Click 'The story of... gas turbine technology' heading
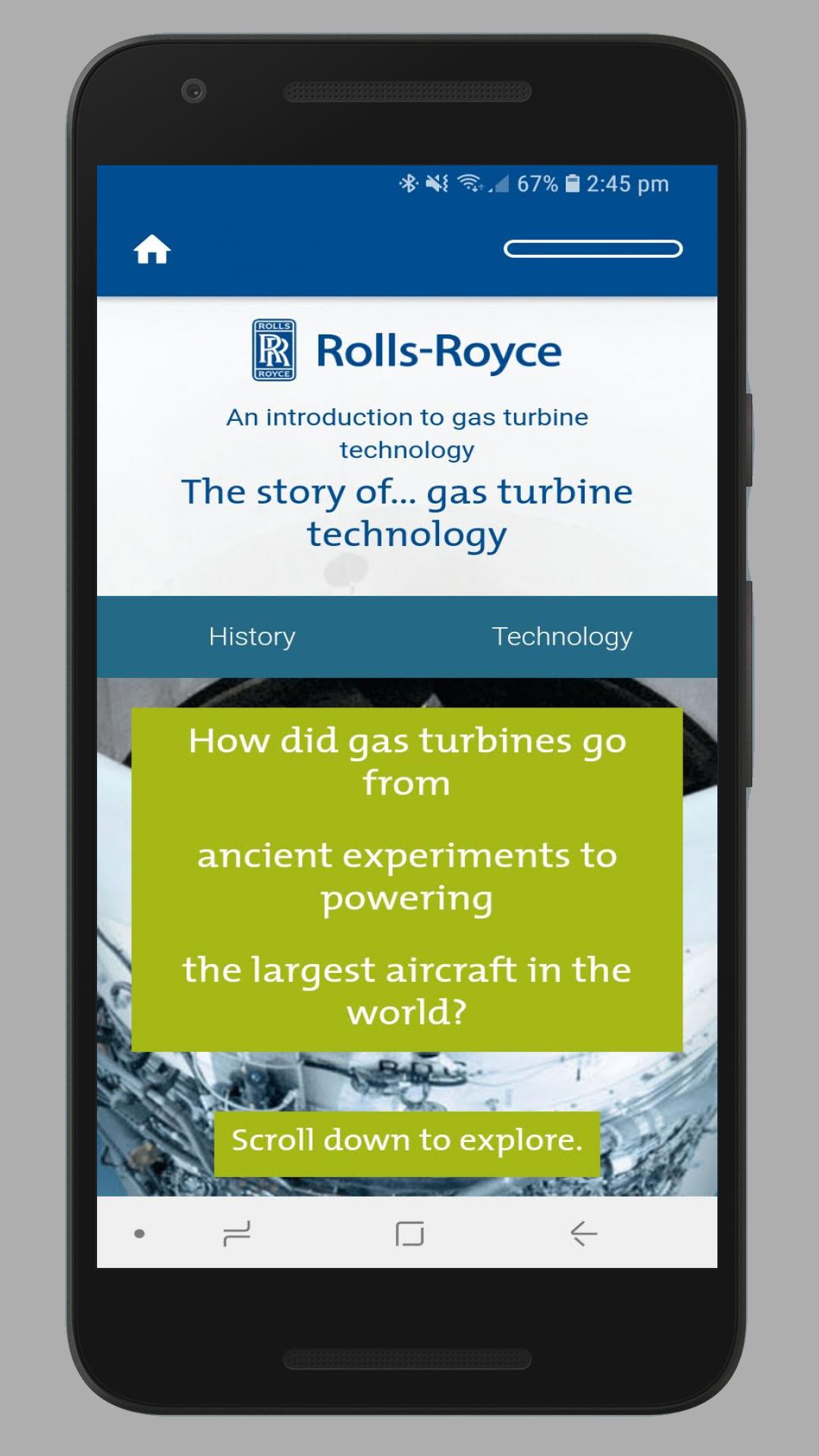Image resolution: width=819 pixels, height=1456 pixels. 407,513
